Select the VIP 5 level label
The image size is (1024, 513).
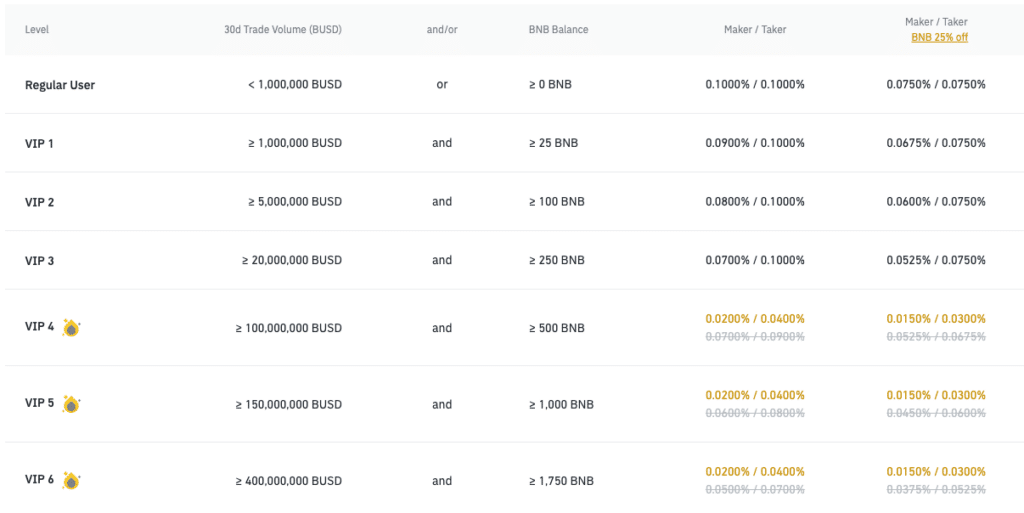coord(39,403)
